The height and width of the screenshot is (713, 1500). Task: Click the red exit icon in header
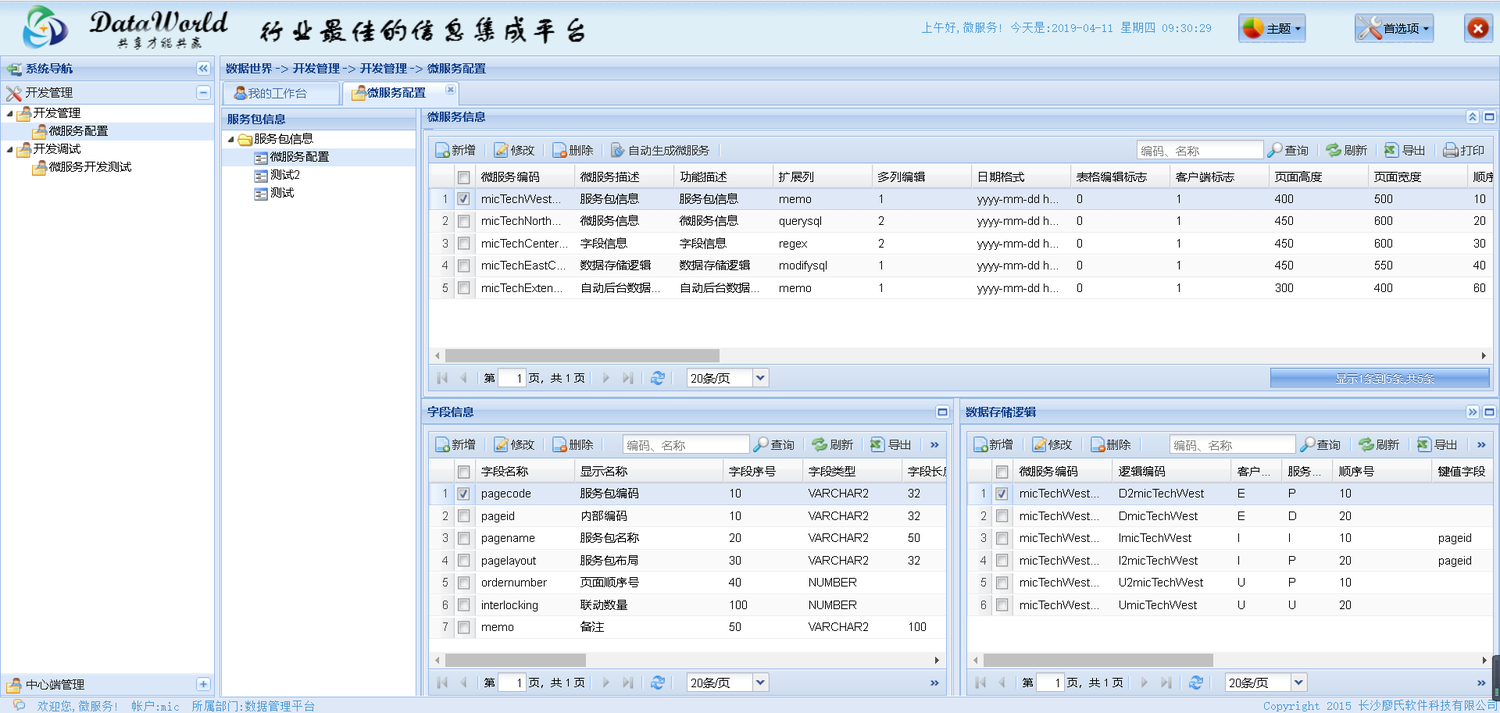pyautogui.click(x=1478, y=28)
